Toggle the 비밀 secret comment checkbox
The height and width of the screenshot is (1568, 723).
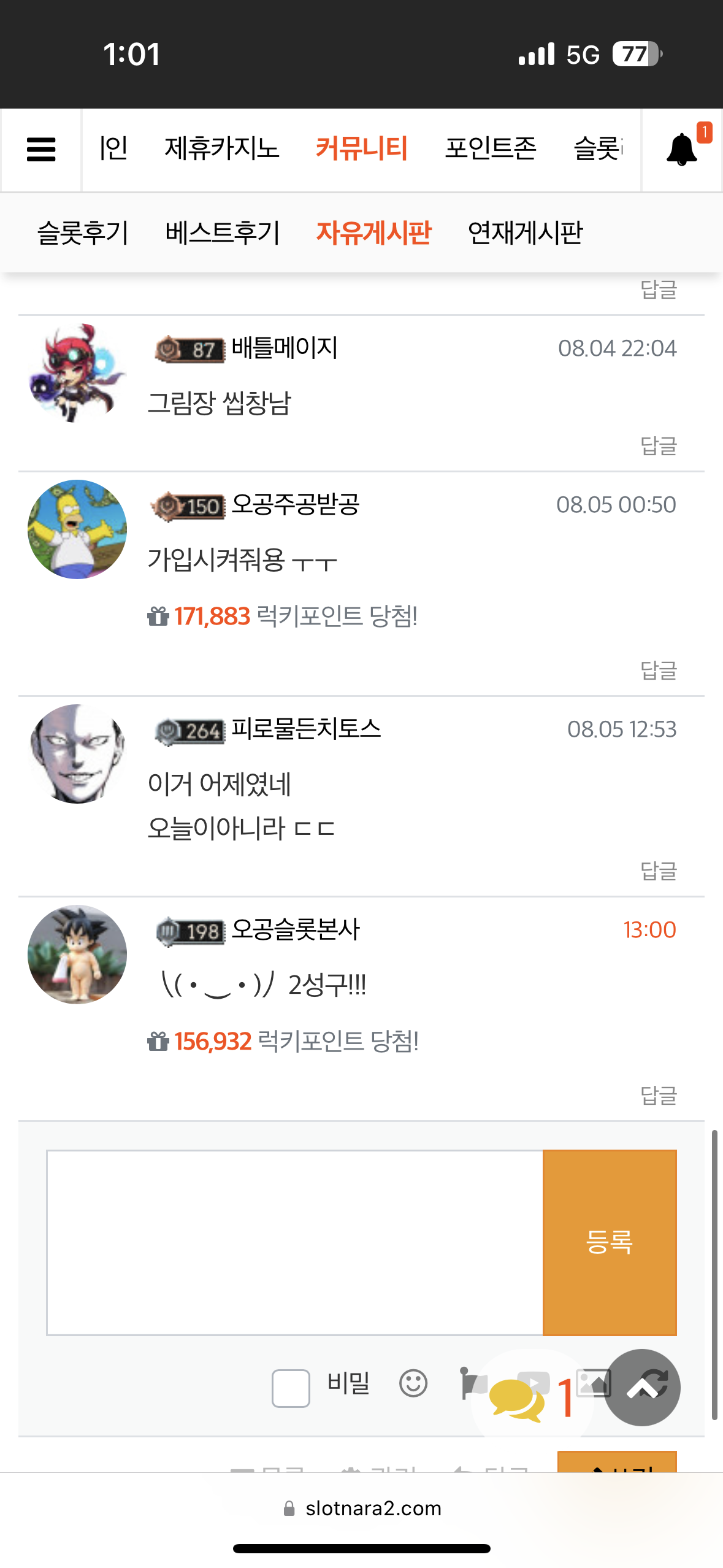(x=291, y=1388)
